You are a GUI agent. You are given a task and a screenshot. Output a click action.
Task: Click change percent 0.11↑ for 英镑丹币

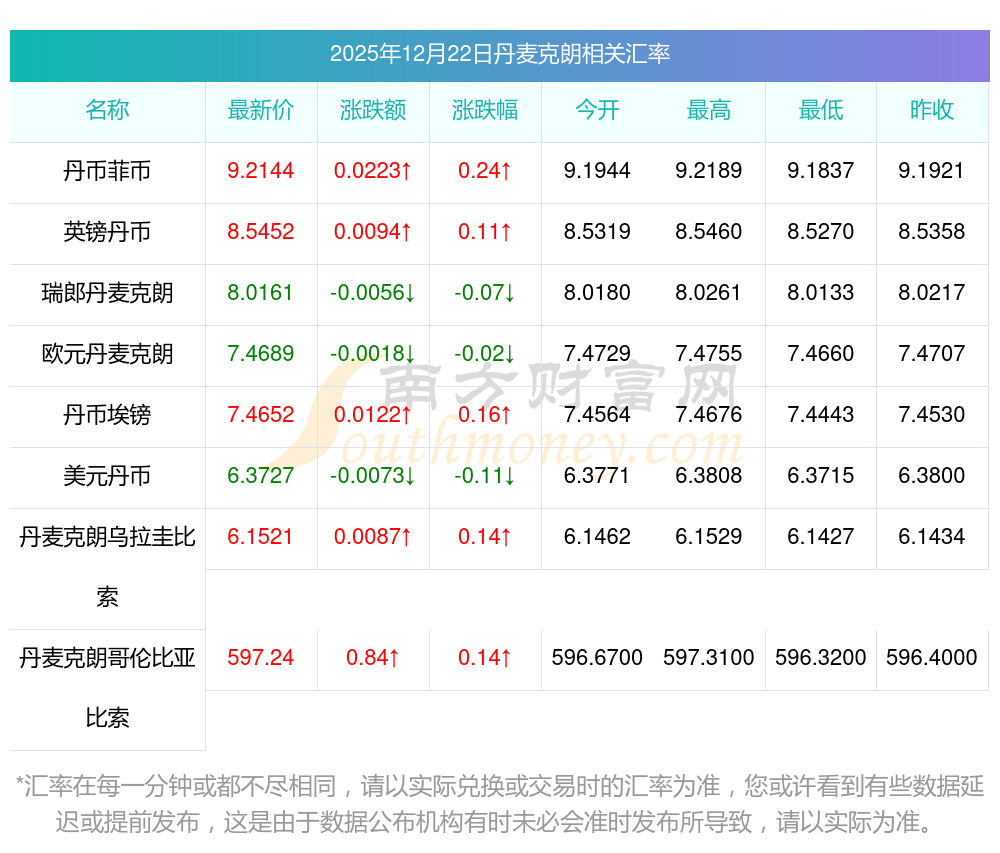pyautogui.click(x=485, y=231)
